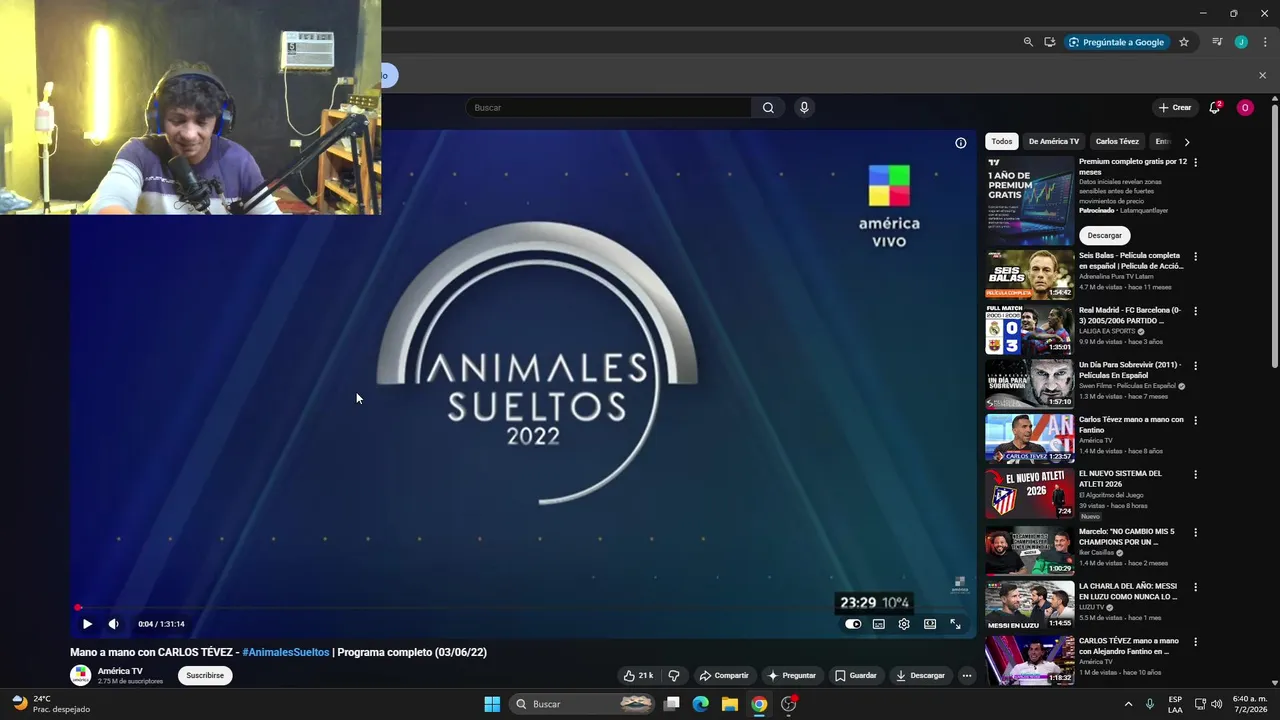Open the volume control in system tray
This screenshot has height=720, width=1280.
tap(1219, 704)
